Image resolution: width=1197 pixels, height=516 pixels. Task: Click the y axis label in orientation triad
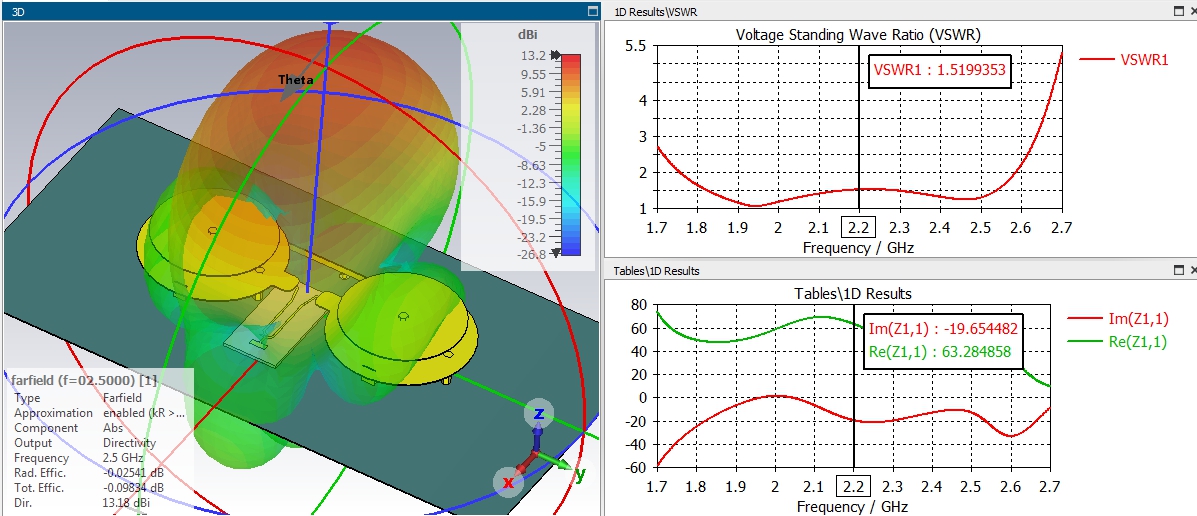pyautogui.click(x=580, y=474)
